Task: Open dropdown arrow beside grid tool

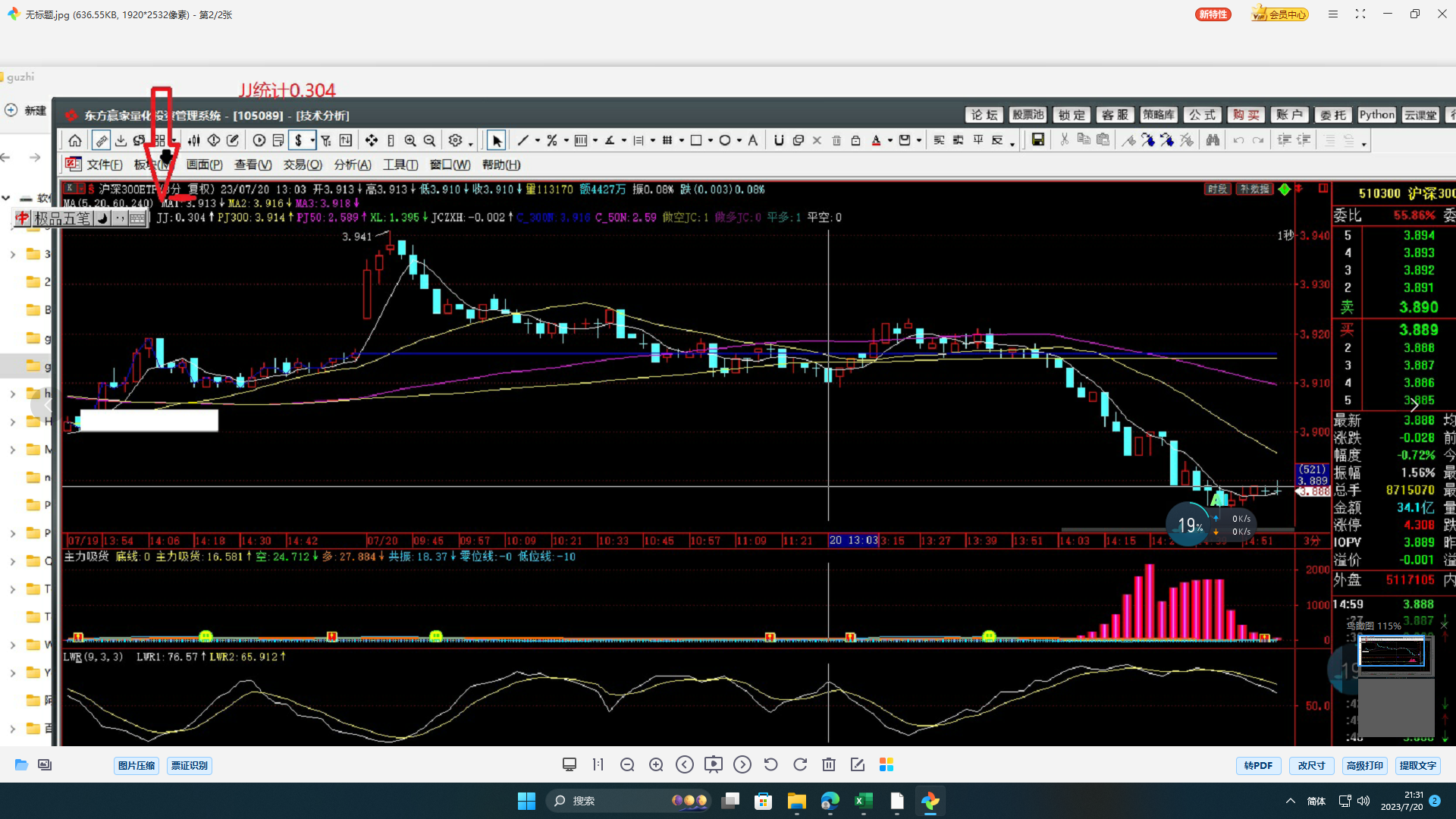Action: (x=682, y=141)
